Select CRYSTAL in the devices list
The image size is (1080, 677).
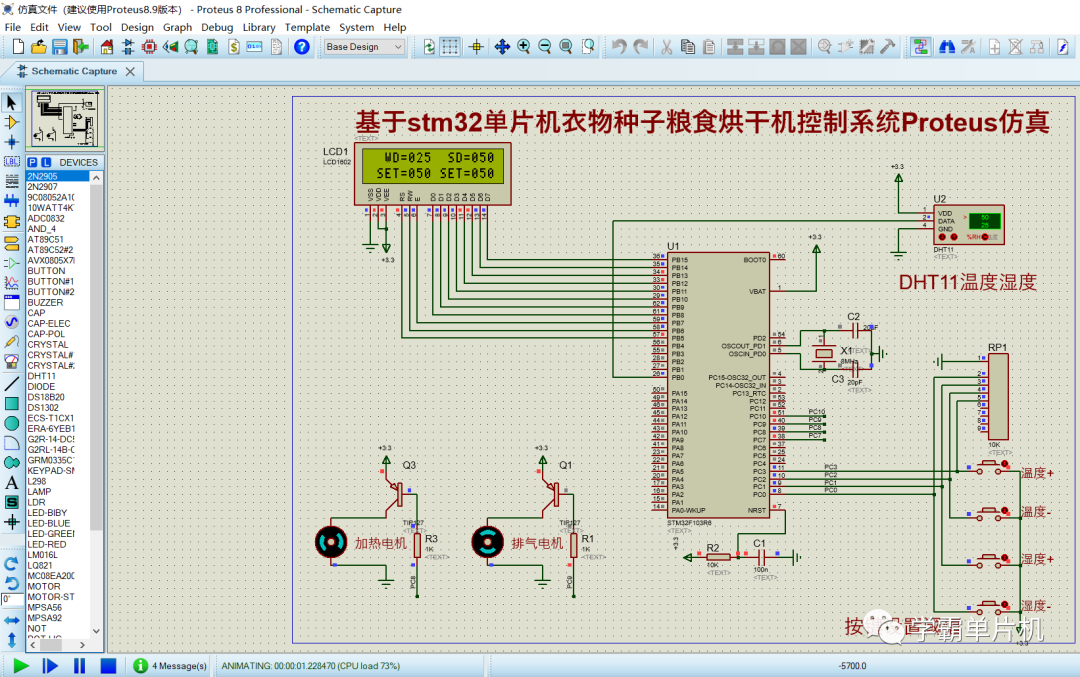point(48,344)
